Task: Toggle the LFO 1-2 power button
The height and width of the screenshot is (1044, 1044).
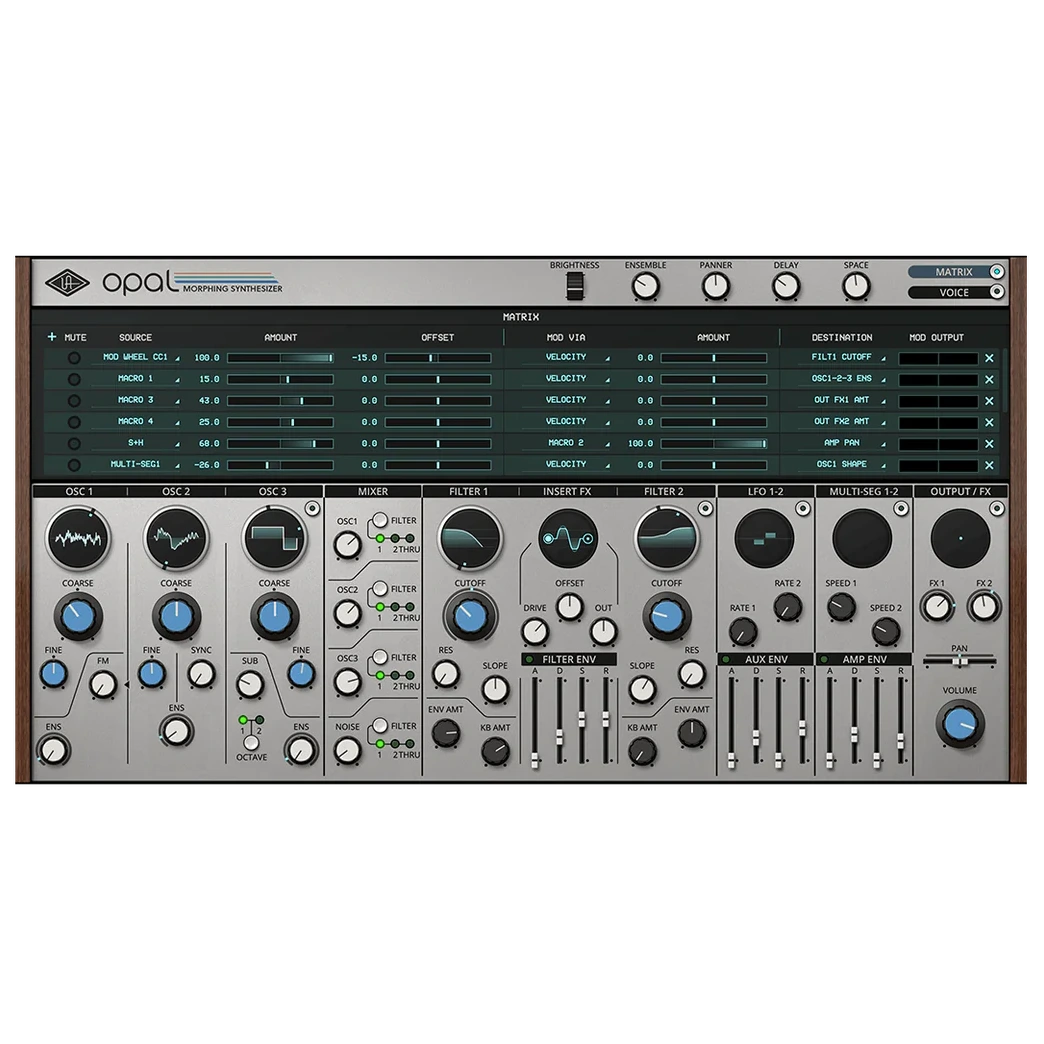Action: pos(803,509)
